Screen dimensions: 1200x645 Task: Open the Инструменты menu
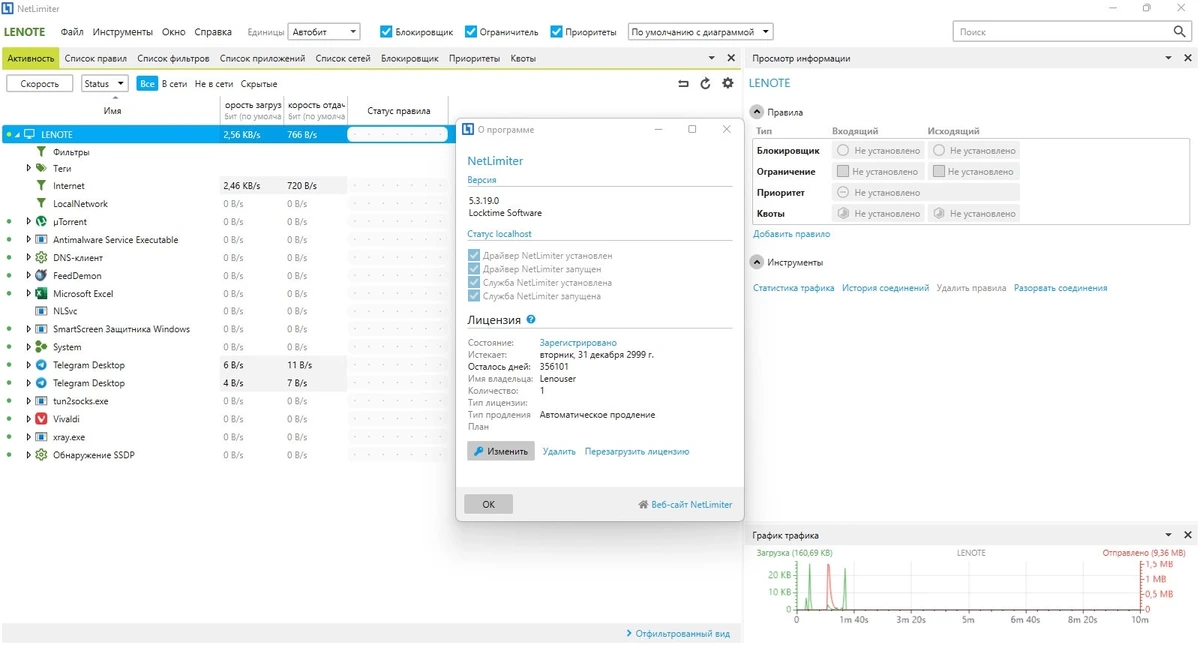point(123,32)
